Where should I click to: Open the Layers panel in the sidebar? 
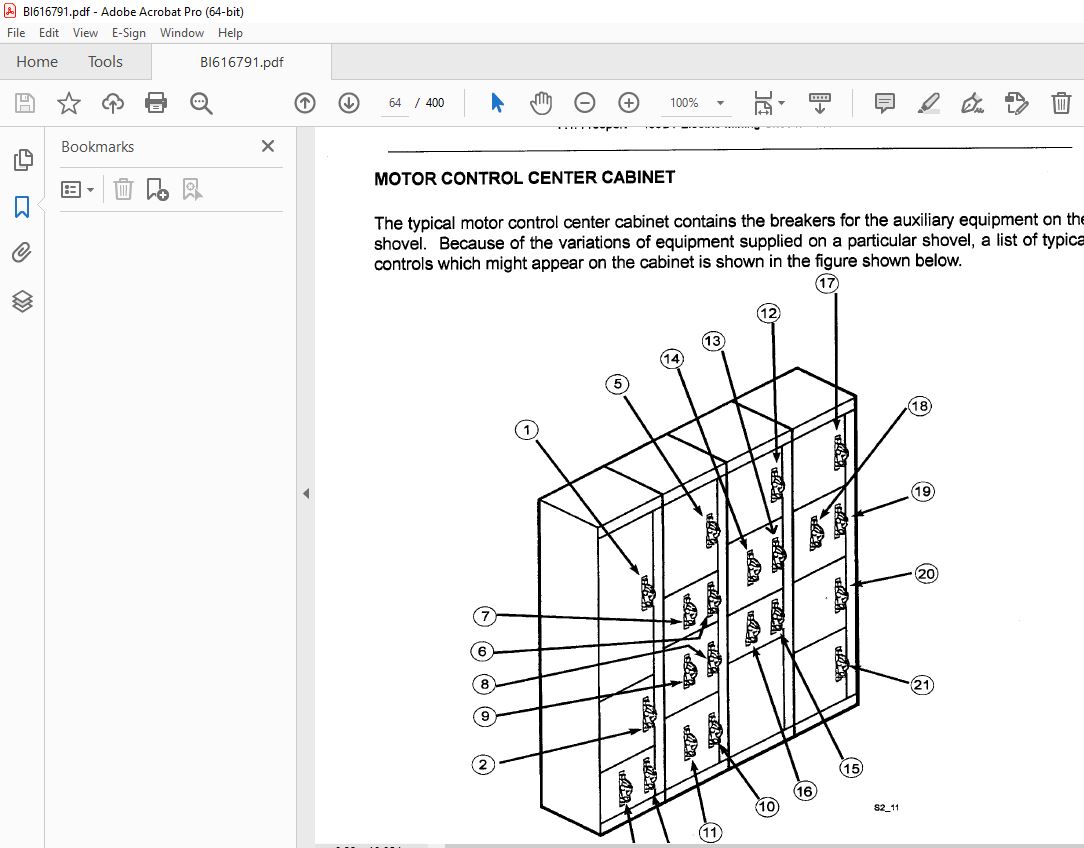[x=22, y=301]
